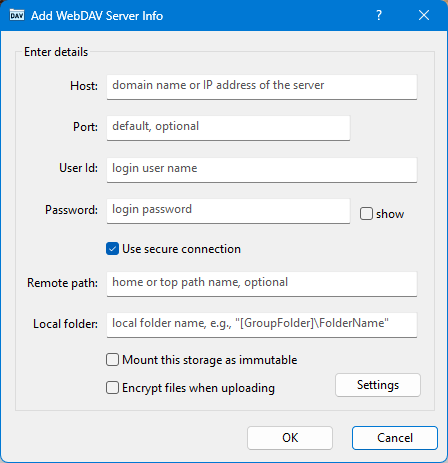Open the encryption Settings button

pyautogui.click(x=378, y=385)
